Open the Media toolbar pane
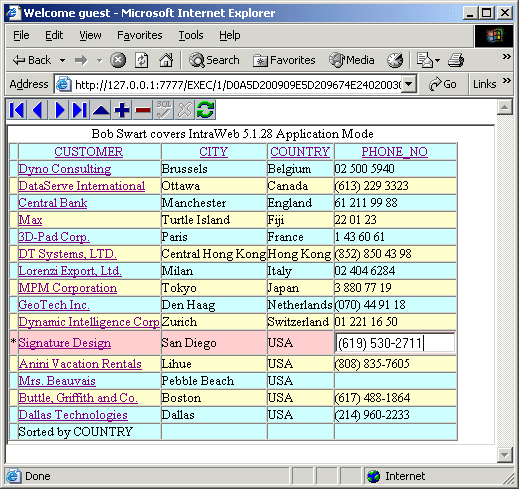Viewport: 519px width, 489px height. [x=352, y=60]
